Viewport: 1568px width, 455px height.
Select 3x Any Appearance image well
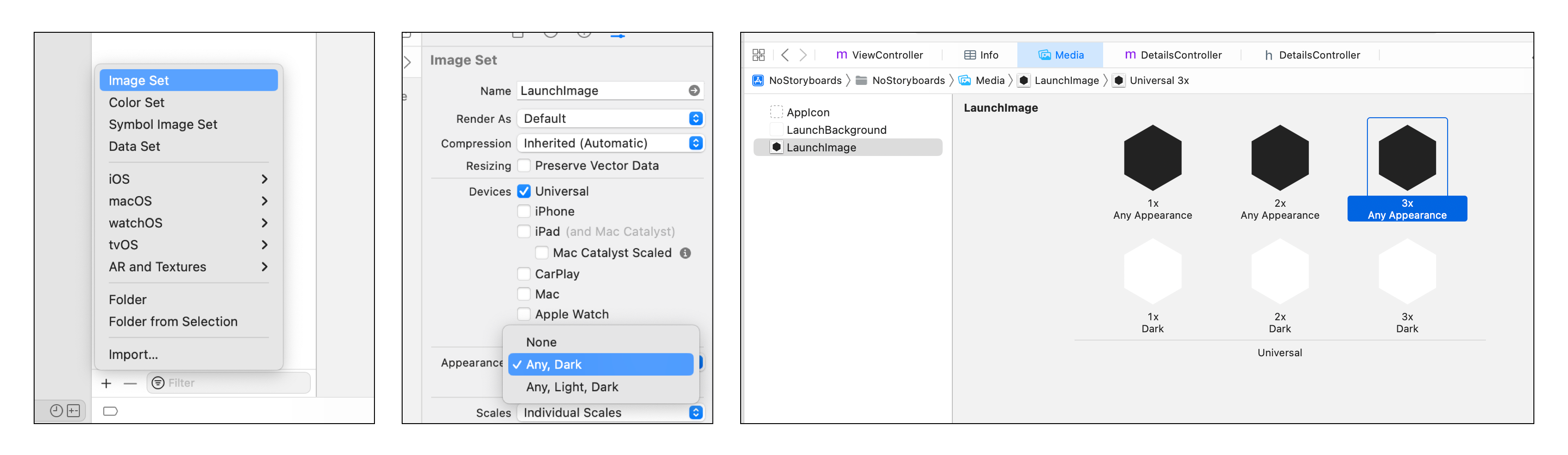coord(1407,158)
